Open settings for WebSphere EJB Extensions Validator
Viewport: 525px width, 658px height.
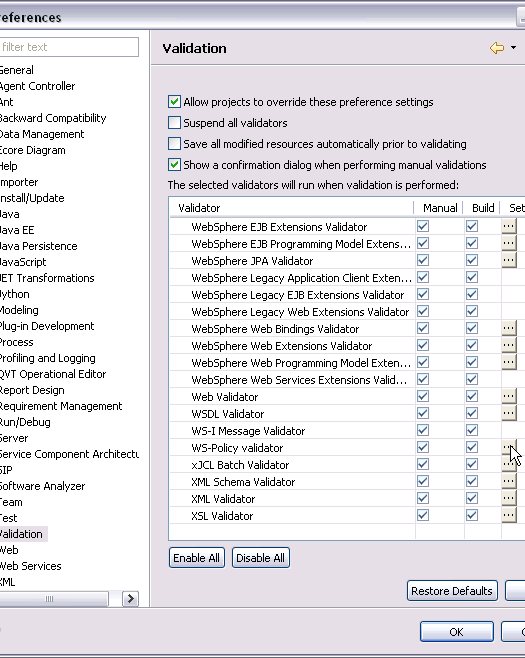509,226
